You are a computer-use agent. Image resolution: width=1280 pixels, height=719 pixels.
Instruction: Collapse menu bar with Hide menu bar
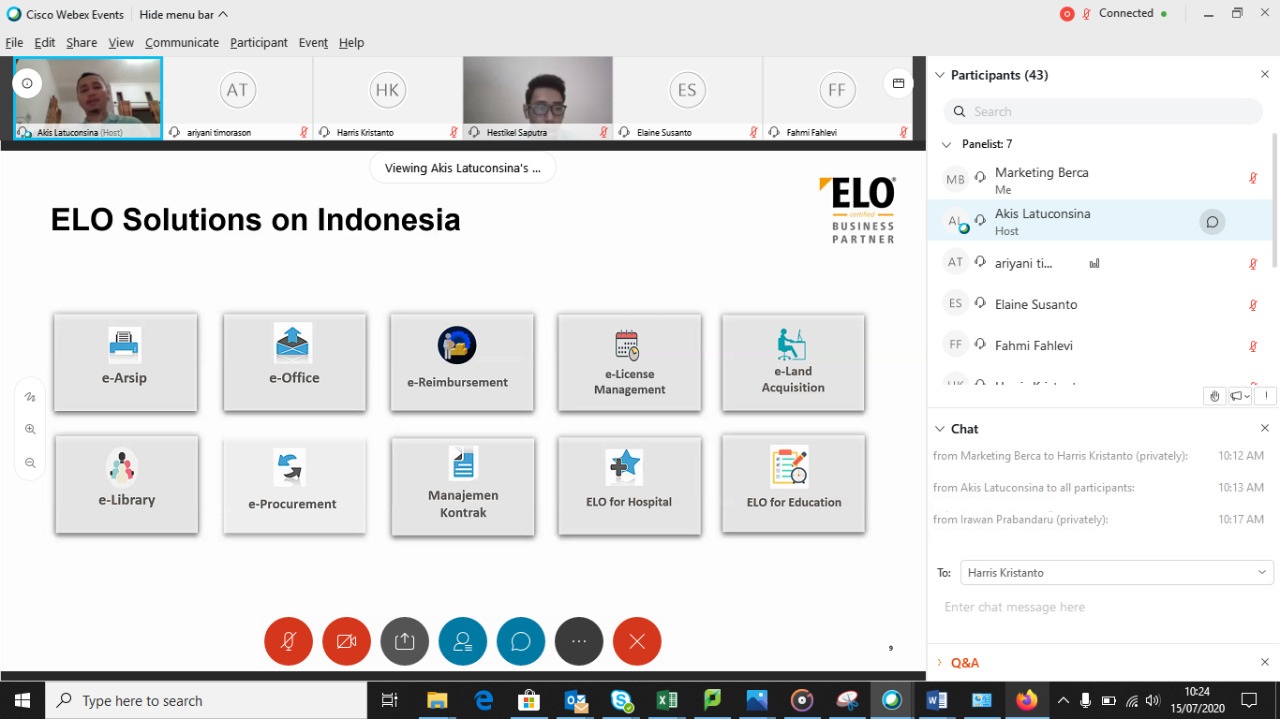click(183, 15)
